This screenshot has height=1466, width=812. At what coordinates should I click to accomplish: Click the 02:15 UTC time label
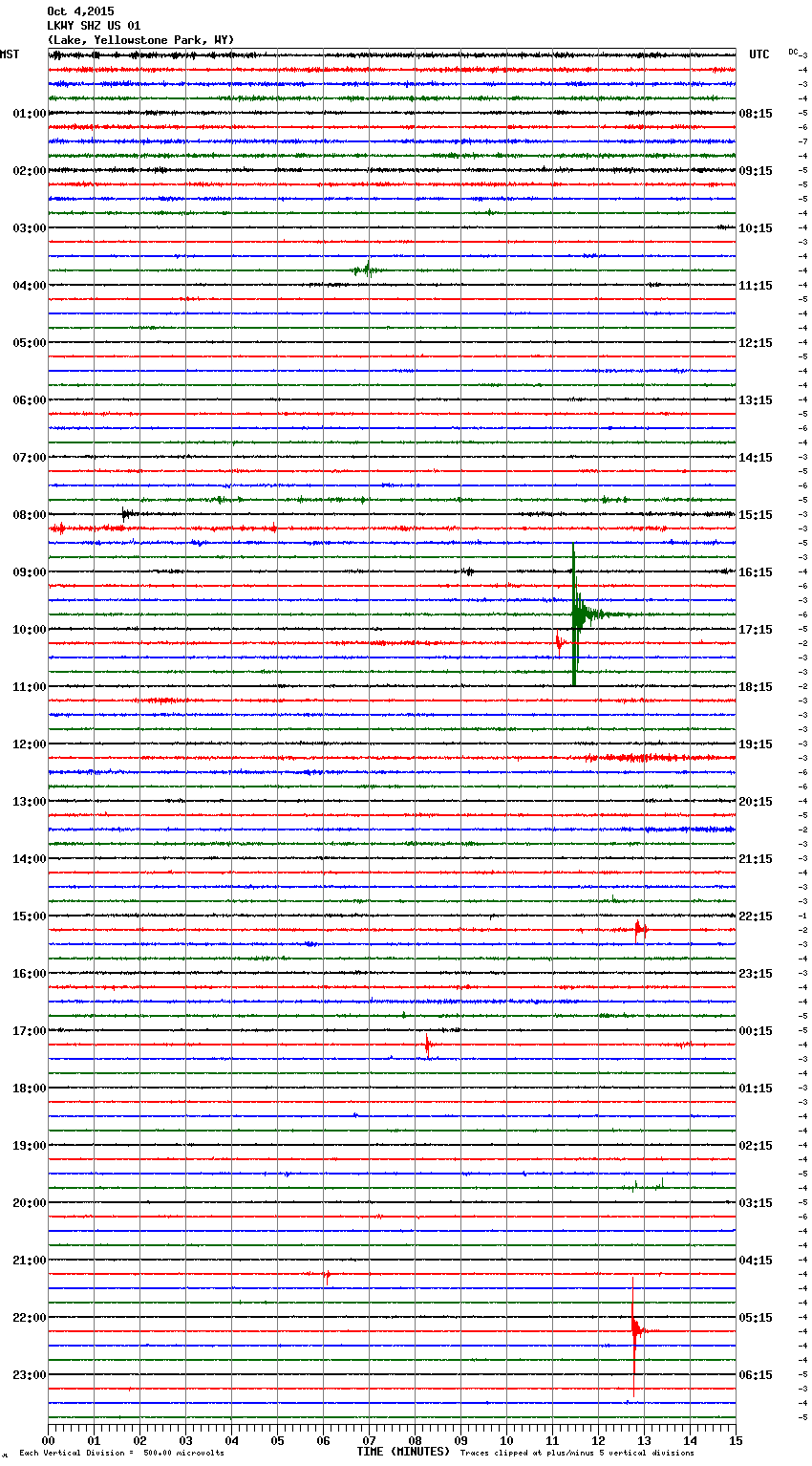pyautogui.click(x=756, y=1146)
